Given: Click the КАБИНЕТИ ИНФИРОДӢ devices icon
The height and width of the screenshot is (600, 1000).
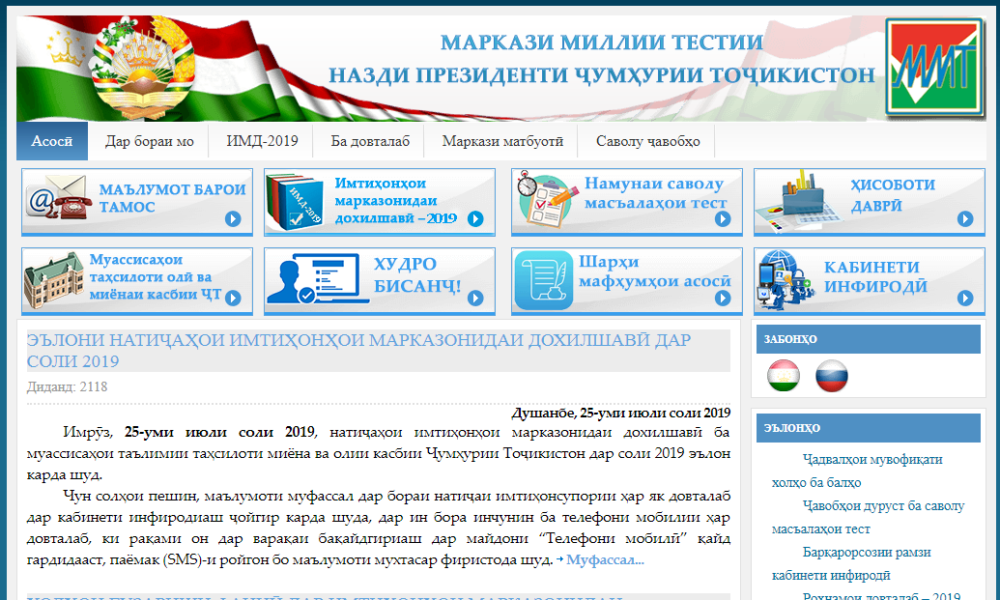Looking at the screenshot, I should click(x=787, y=281).
